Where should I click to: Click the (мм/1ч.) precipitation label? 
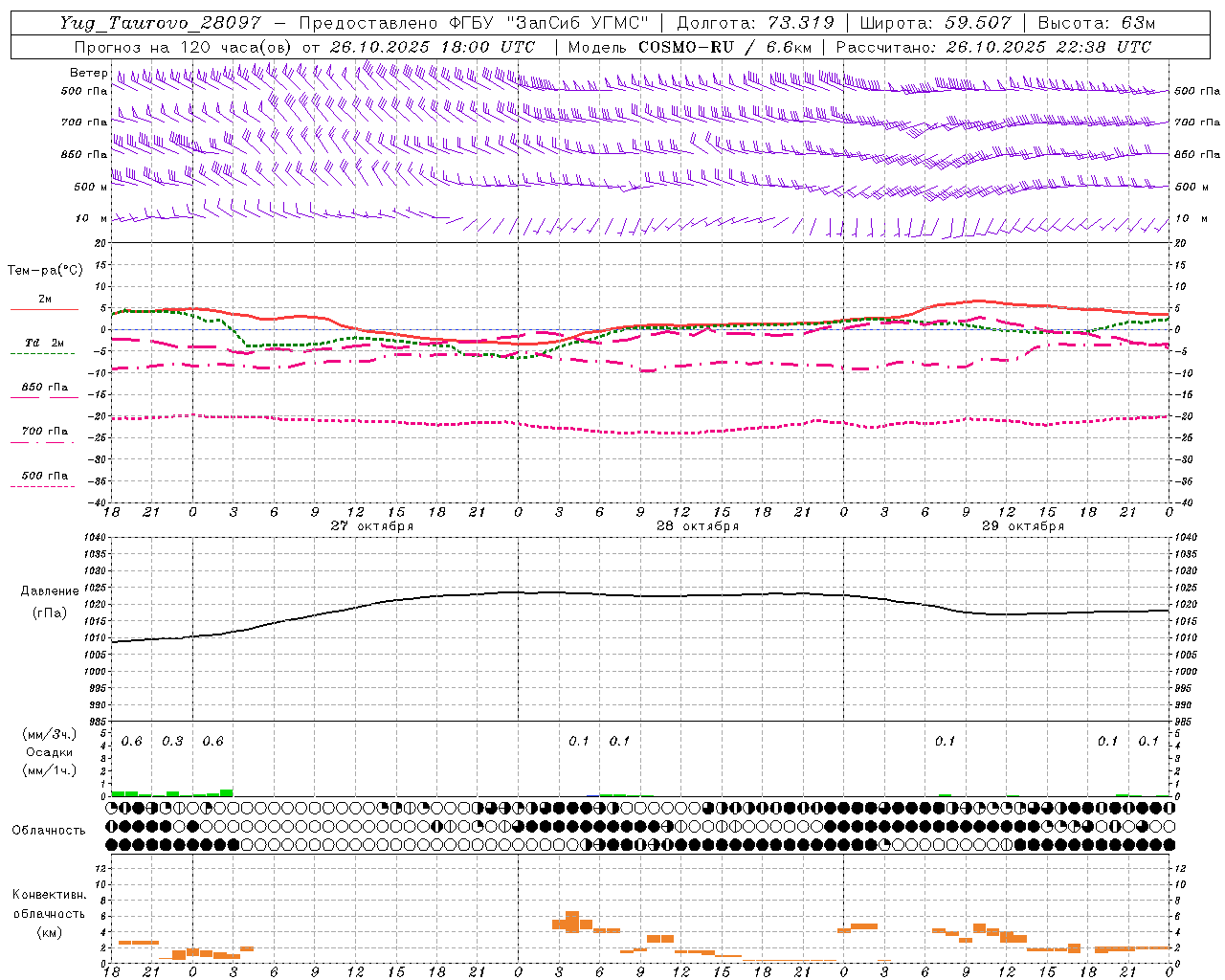pyautogui.click(x=50, y=770)
